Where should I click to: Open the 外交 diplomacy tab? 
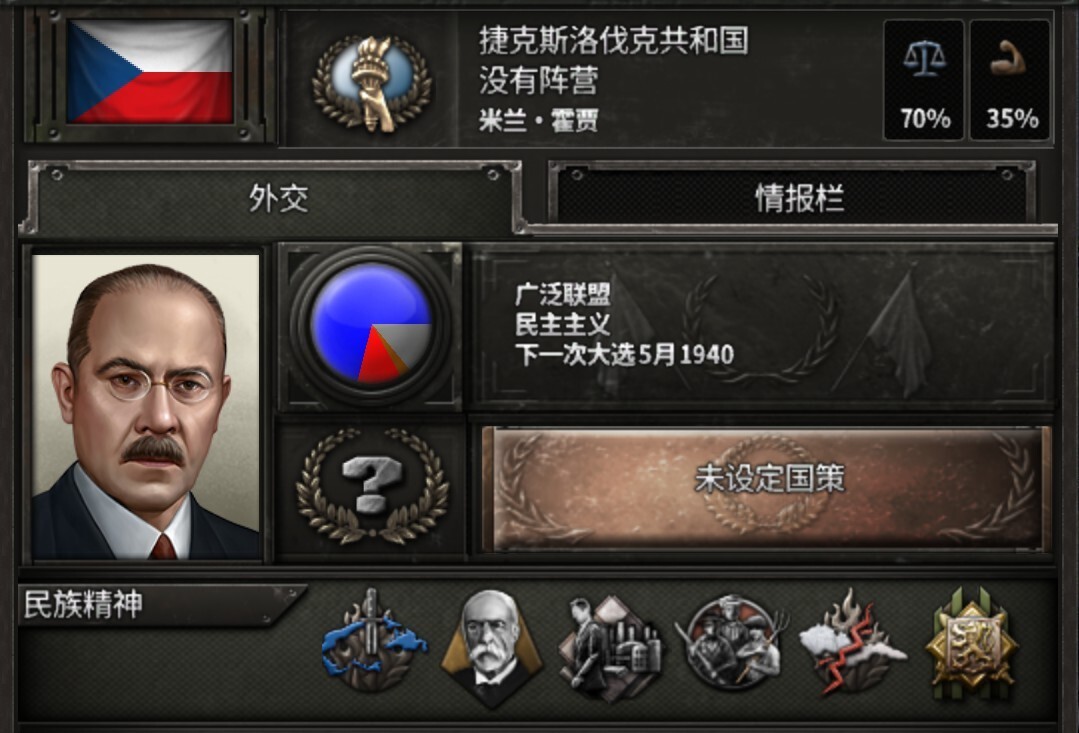click(278, 198)
